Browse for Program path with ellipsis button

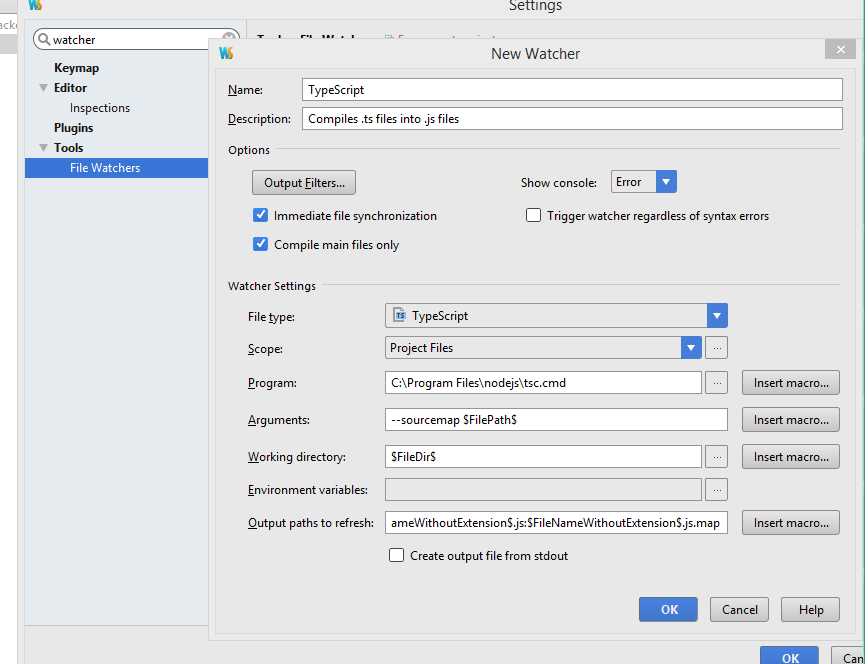click(717, 383)
